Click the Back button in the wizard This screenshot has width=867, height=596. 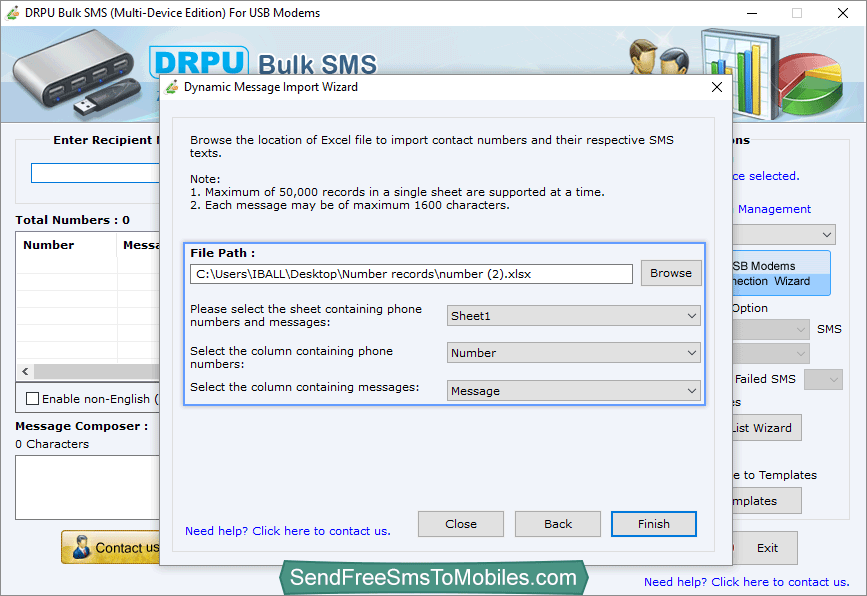click(557, 524)
